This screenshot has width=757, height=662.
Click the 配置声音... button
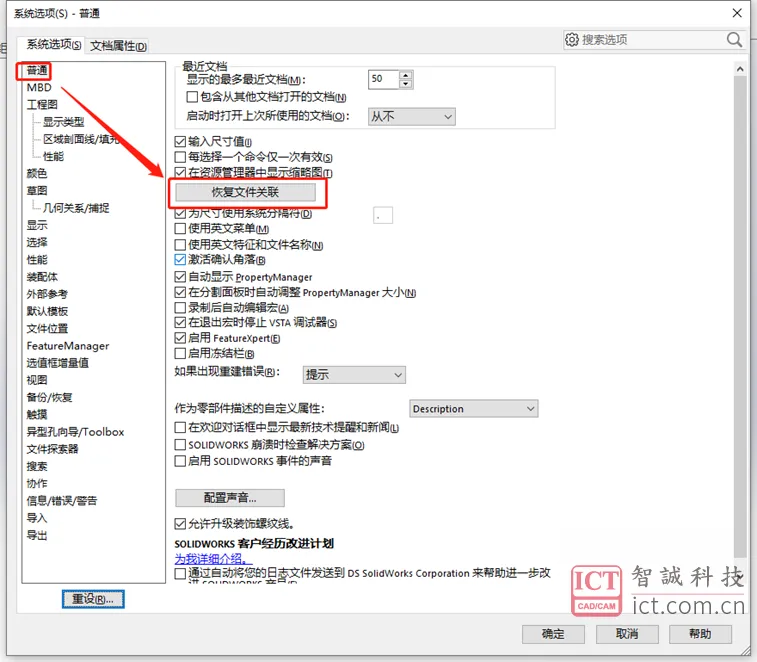pos(230,498)
